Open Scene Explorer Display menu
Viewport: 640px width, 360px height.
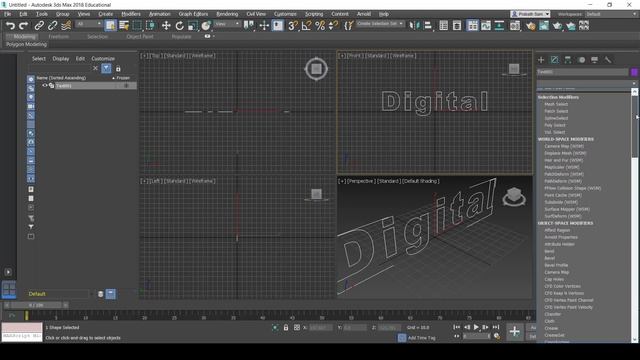click(x=60, y=58)
